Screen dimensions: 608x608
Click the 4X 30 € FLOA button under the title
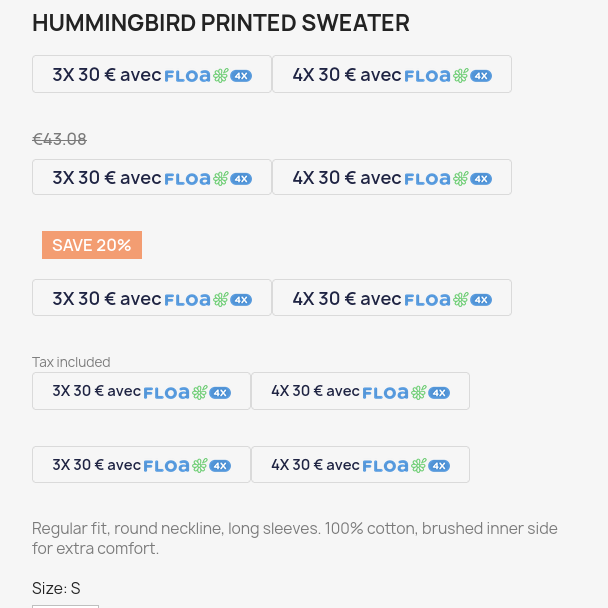[x=391, y=75]
